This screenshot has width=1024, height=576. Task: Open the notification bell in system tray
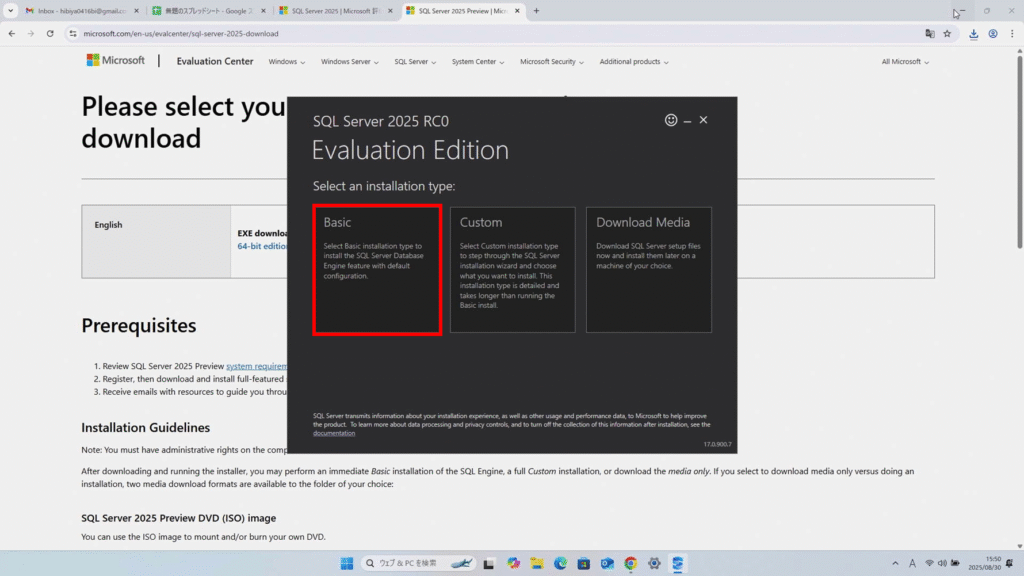(1010, 563)
